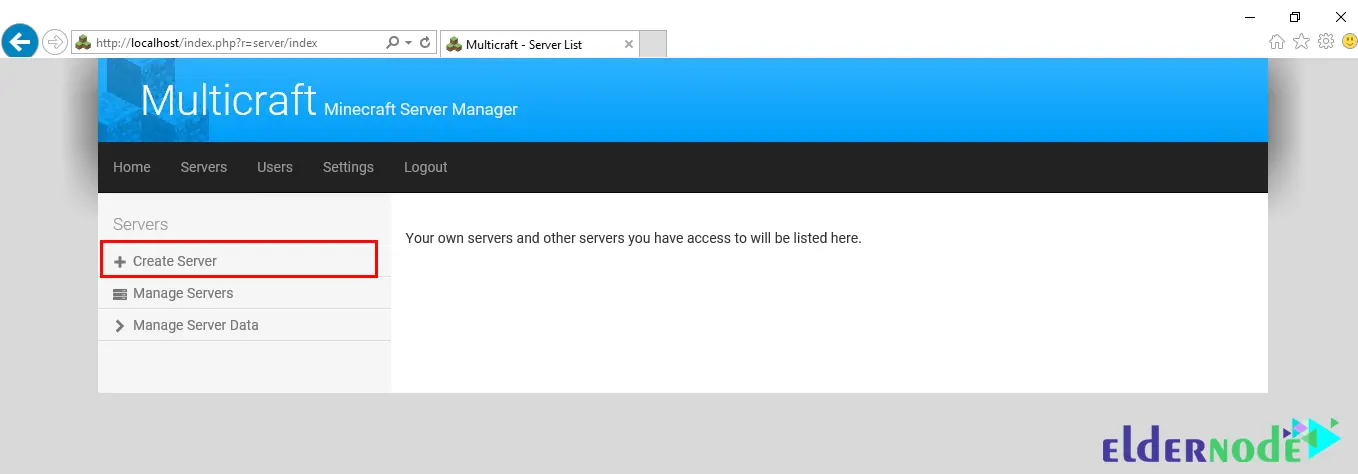Image resolution: width=1358 pixels, height=474 pixels.
Task: Open the Settings menu item
Action: 348,167
